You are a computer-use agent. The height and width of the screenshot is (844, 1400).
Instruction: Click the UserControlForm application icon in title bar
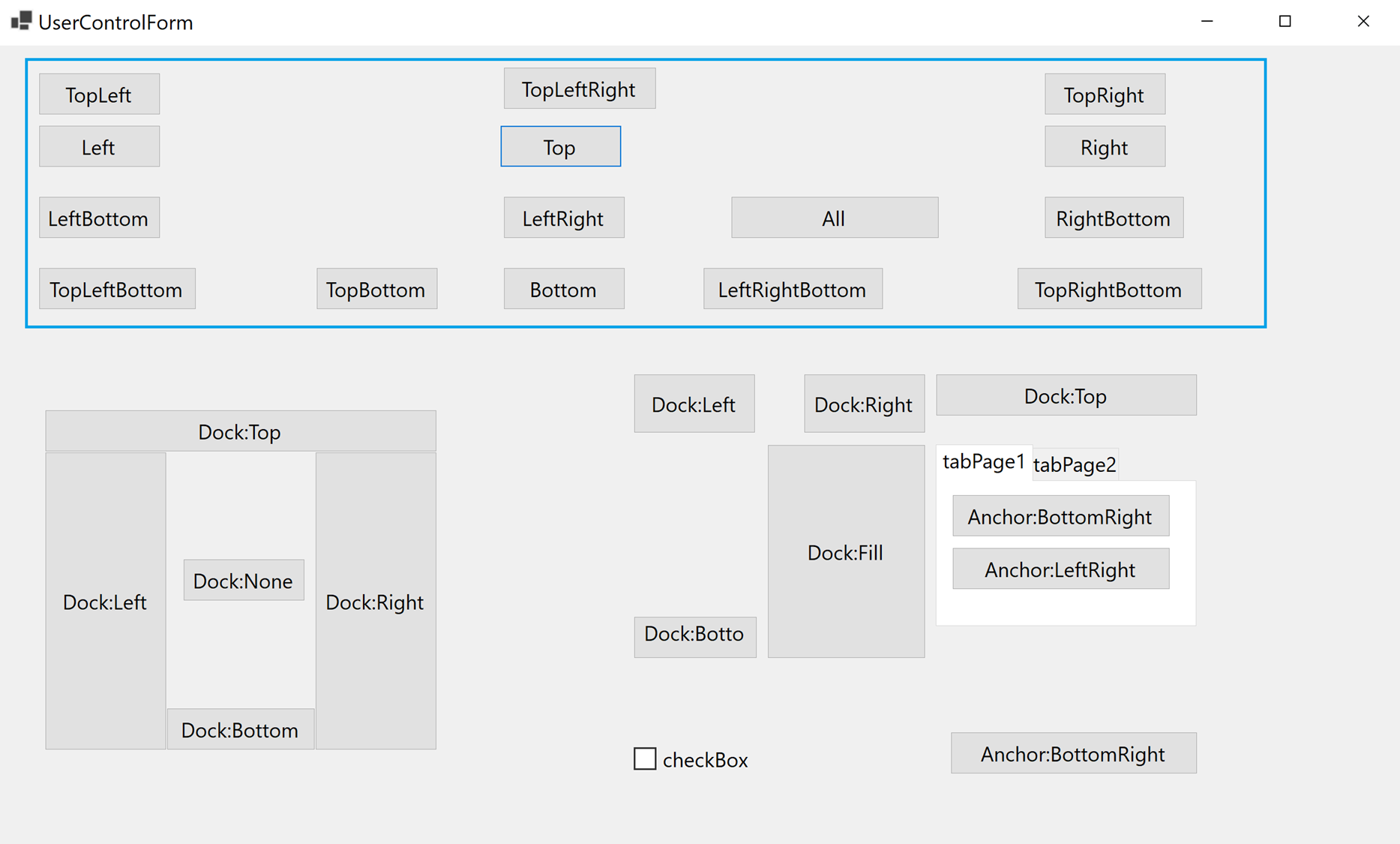pos(20,21)
